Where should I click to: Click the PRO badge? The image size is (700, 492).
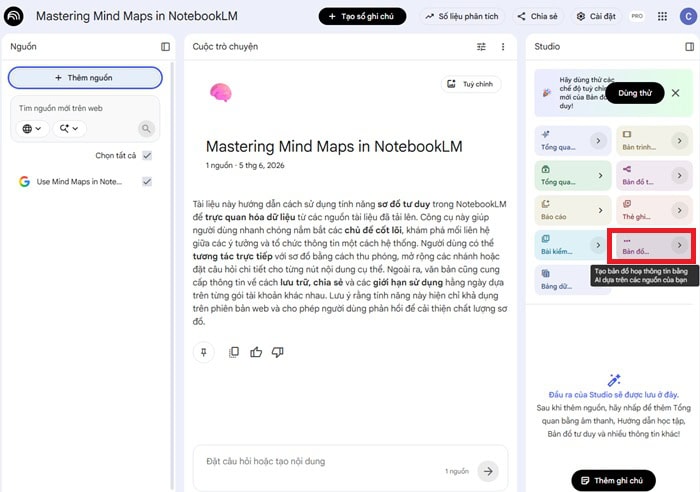coord(637,16)
